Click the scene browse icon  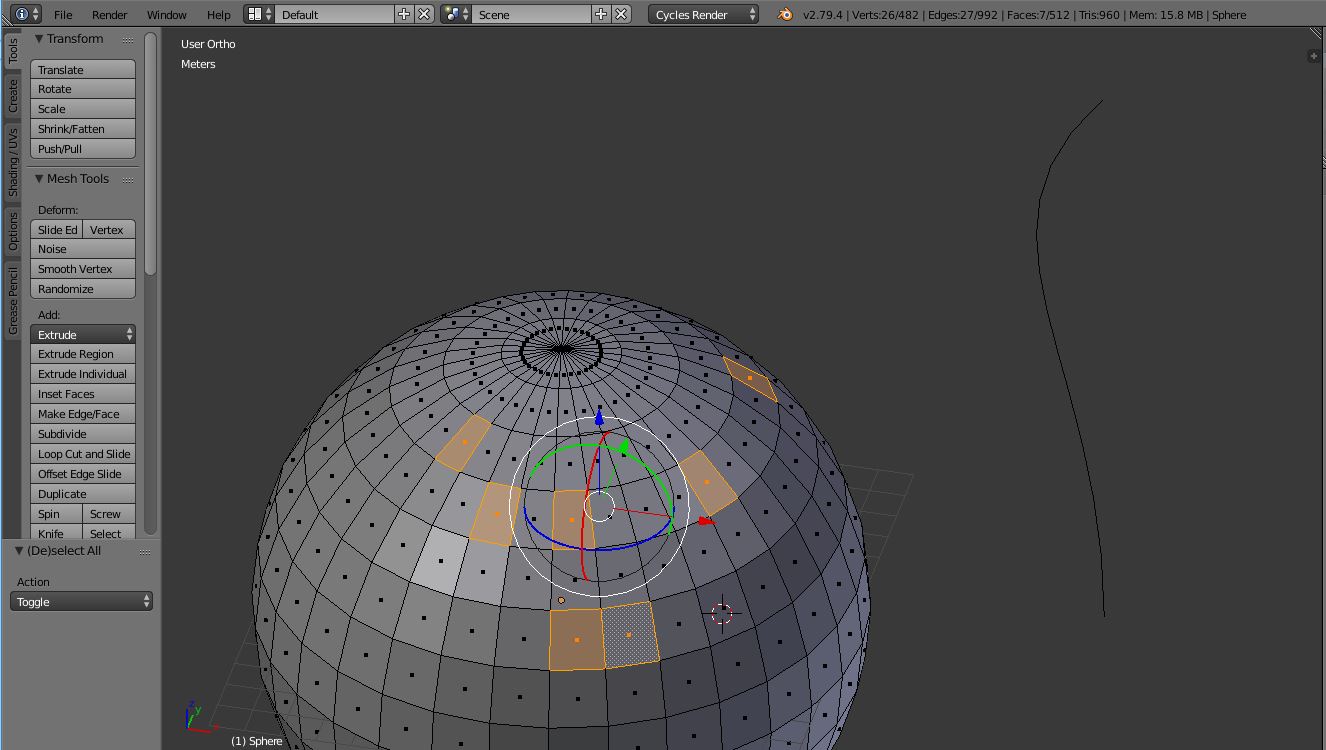click(x=456, y=14)
